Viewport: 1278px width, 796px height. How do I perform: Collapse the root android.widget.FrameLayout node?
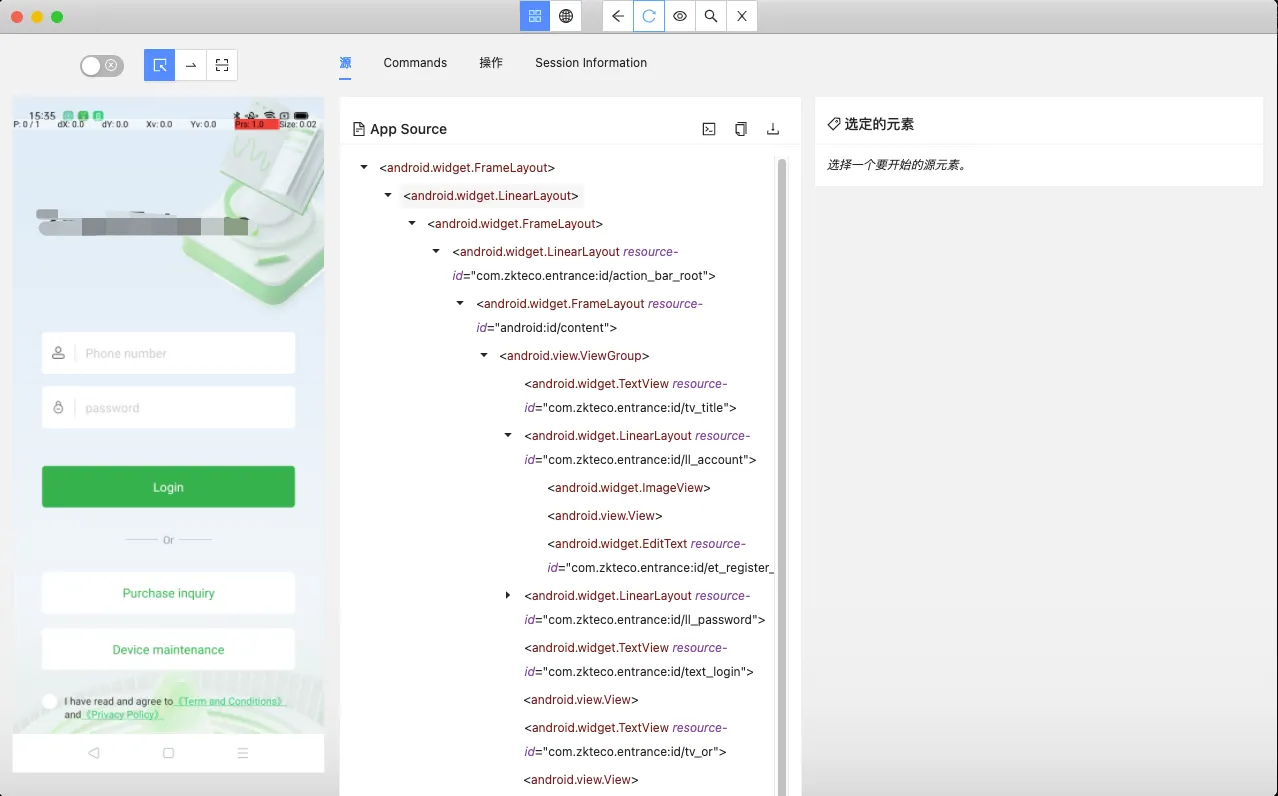pyautogui.click(x=364, y=168)
